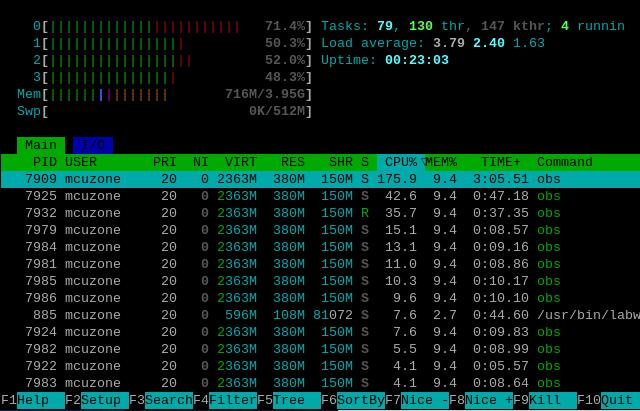Sort by the PID column header
This screenshot has width=640, height=411.
(44, 162)
